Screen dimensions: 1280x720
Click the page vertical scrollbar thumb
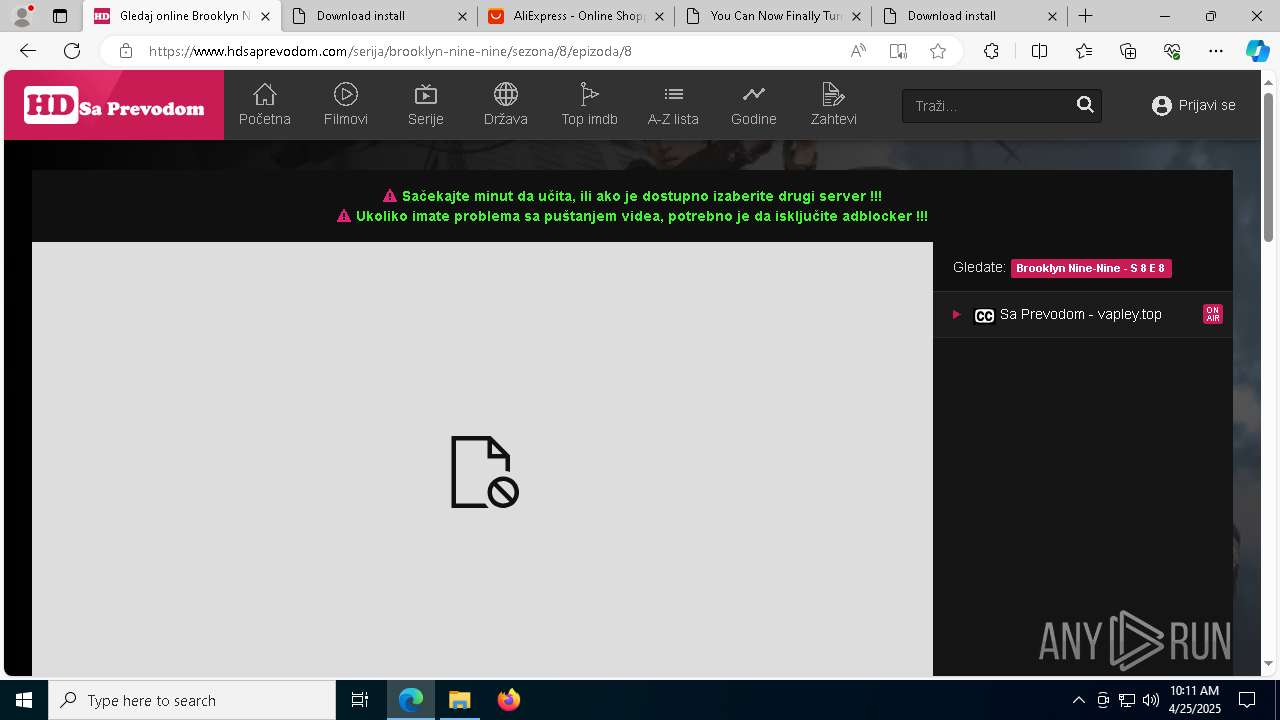click(x=1268, y=167)
